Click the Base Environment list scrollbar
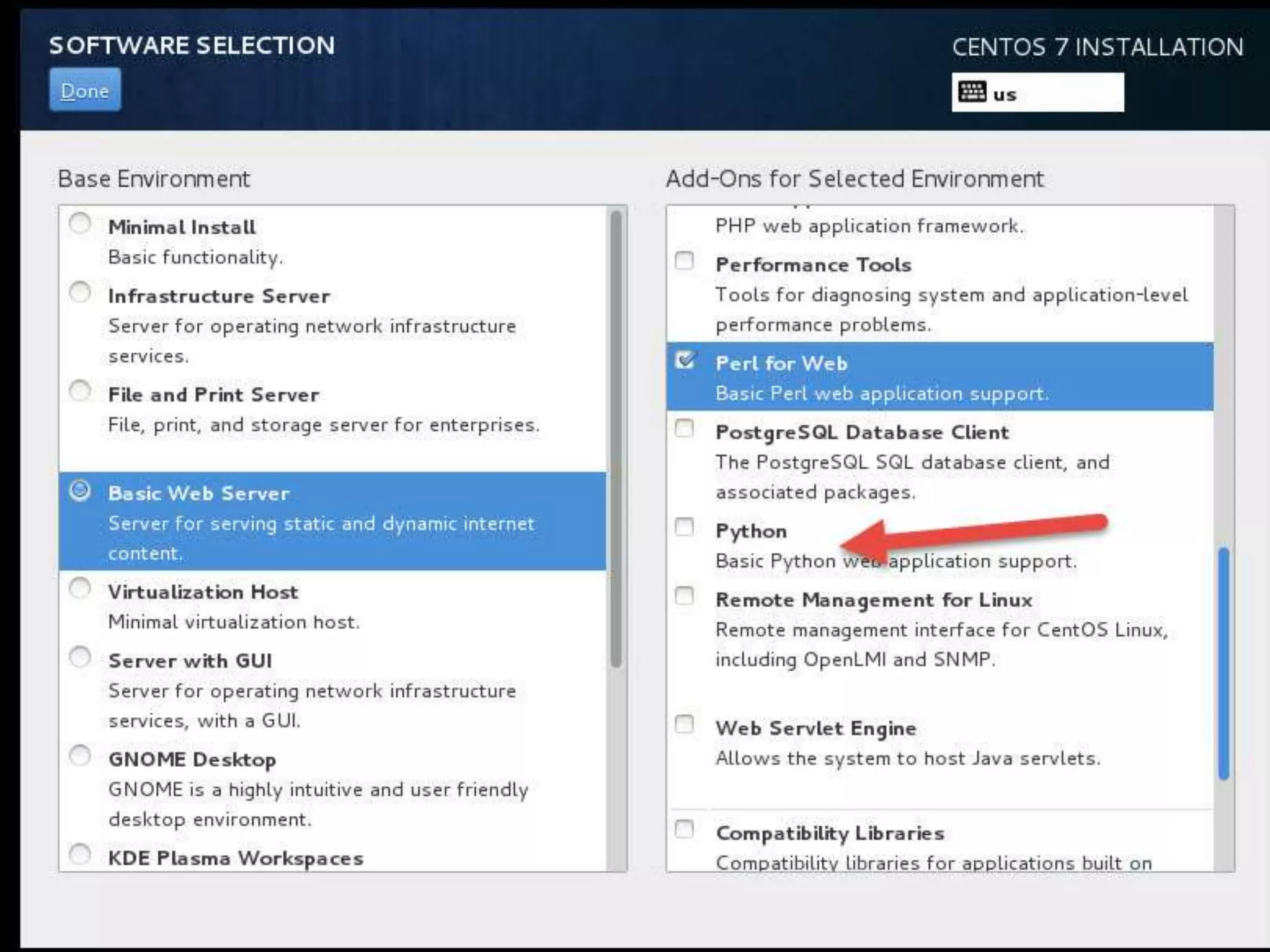Image resolution: width=1270 pixels, height=952 pixels. coord(616,440)
